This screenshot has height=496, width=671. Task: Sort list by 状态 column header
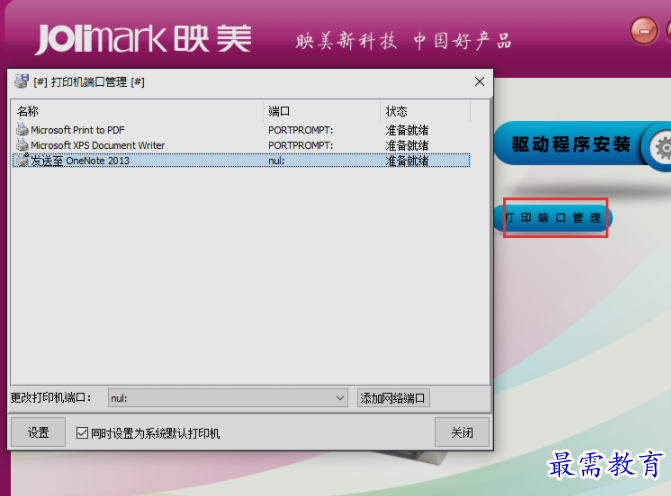[x=425, y=111]
